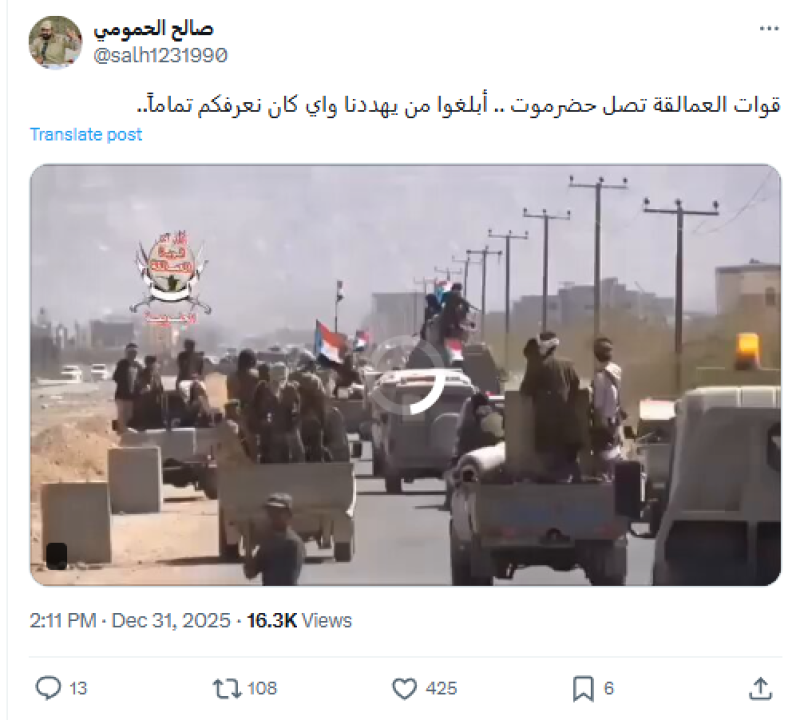The width and height of the screenshot is (800, 720).
Task: Click the likes count 425
Action: tap(441, 688)
